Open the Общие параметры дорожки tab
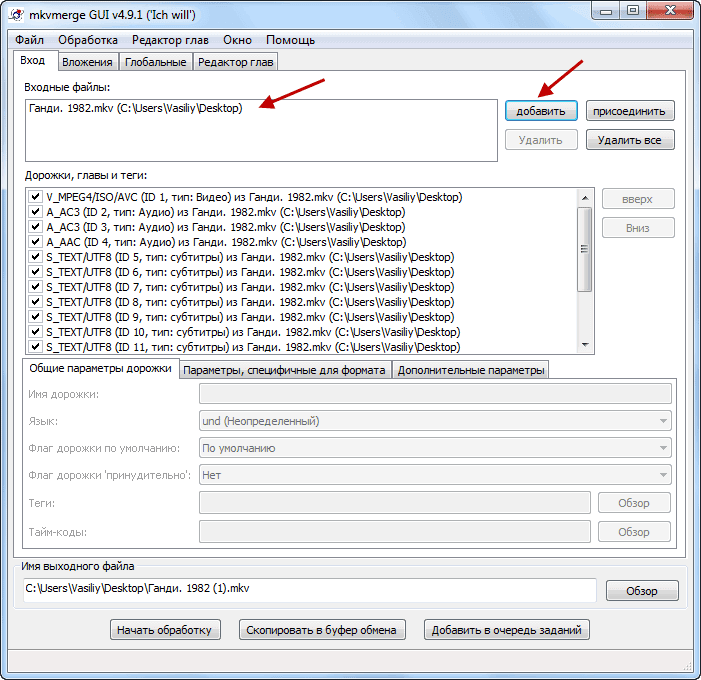 (x=101, y=368)
